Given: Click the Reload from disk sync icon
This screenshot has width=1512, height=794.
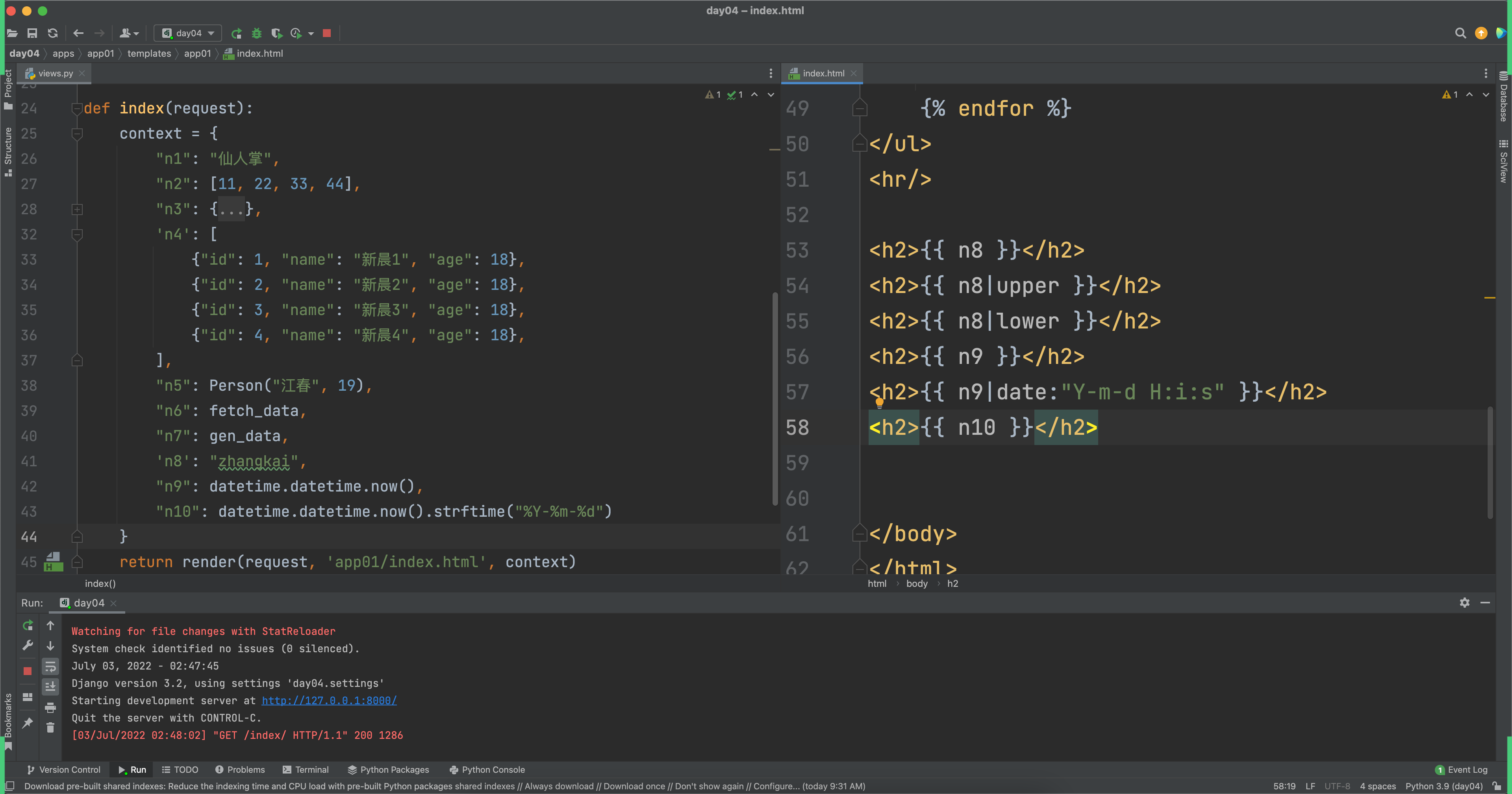Looking at the screenshot, I should point(53,33).
